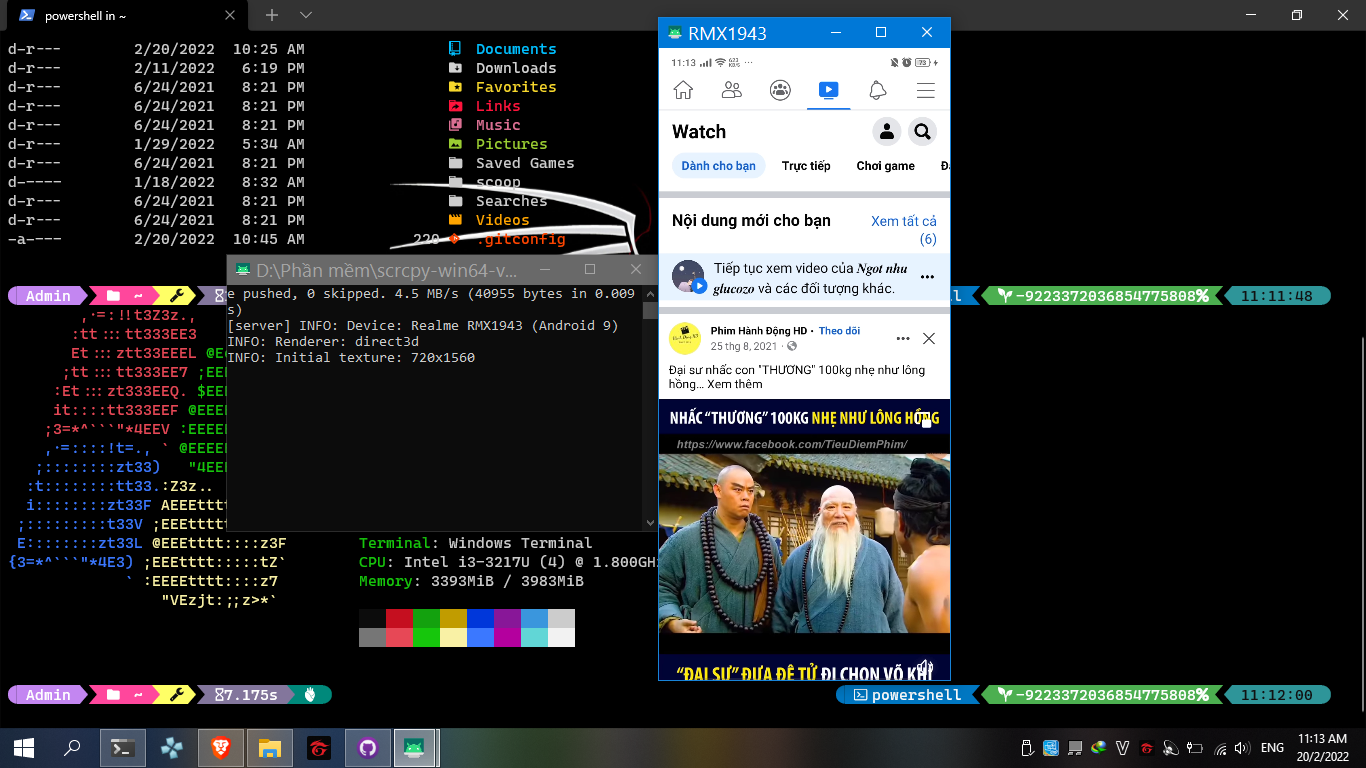Open Friends icon in Facebook nav
1366x768 pixels.
pos(732,90)
